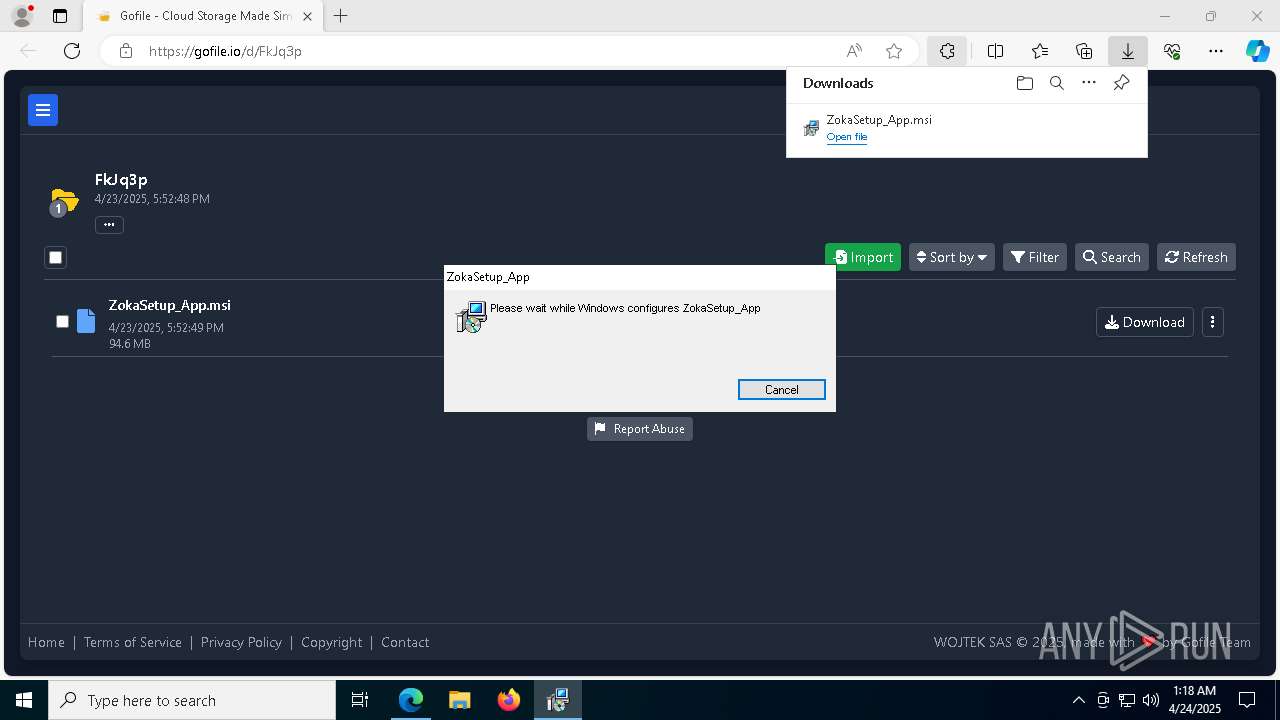Image resolution: width=1280 pixels, height=720 pixels.
Task: Download ZokaSetup_App.msi
Action: tap(1144, 322)
